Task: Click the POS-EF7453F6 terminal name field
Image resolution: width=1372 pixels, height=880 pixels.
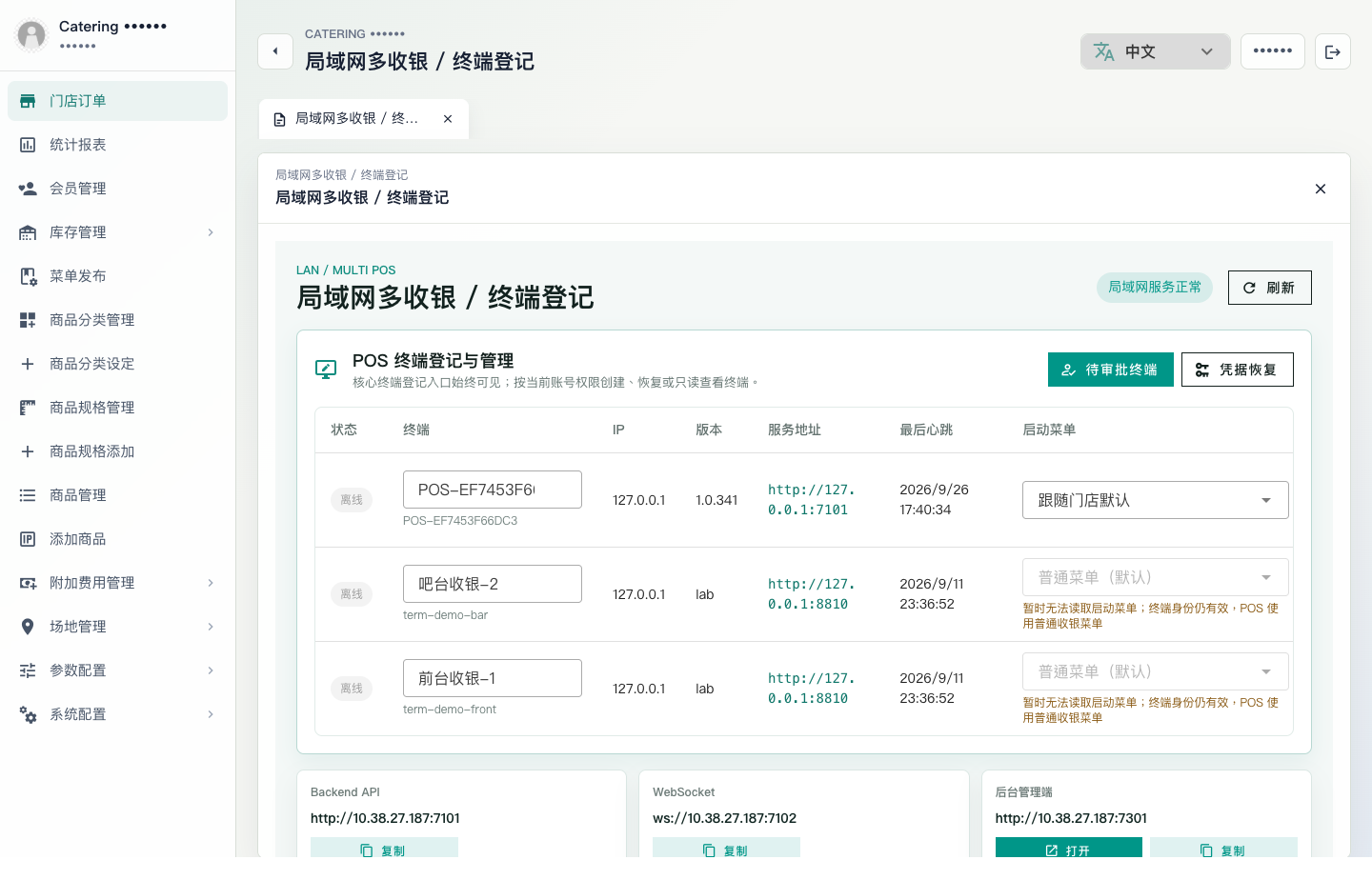Action: coord(493,490)
